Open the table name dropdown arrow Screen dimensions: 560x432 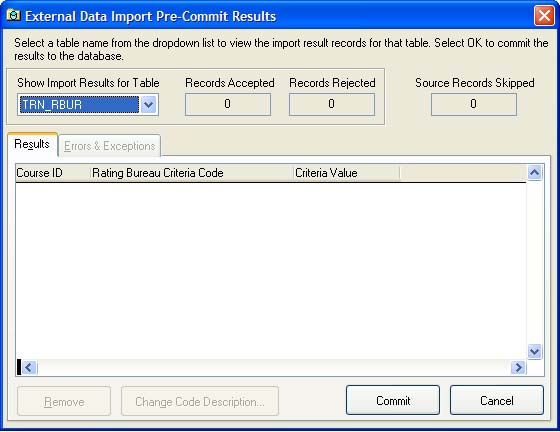[x=149, y=105]
